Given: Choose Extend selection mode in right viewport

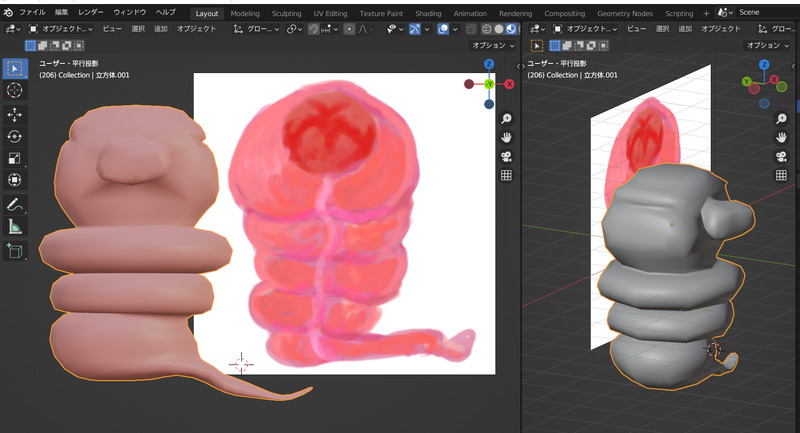Looking at the screenshot, I should pos(567,46).
